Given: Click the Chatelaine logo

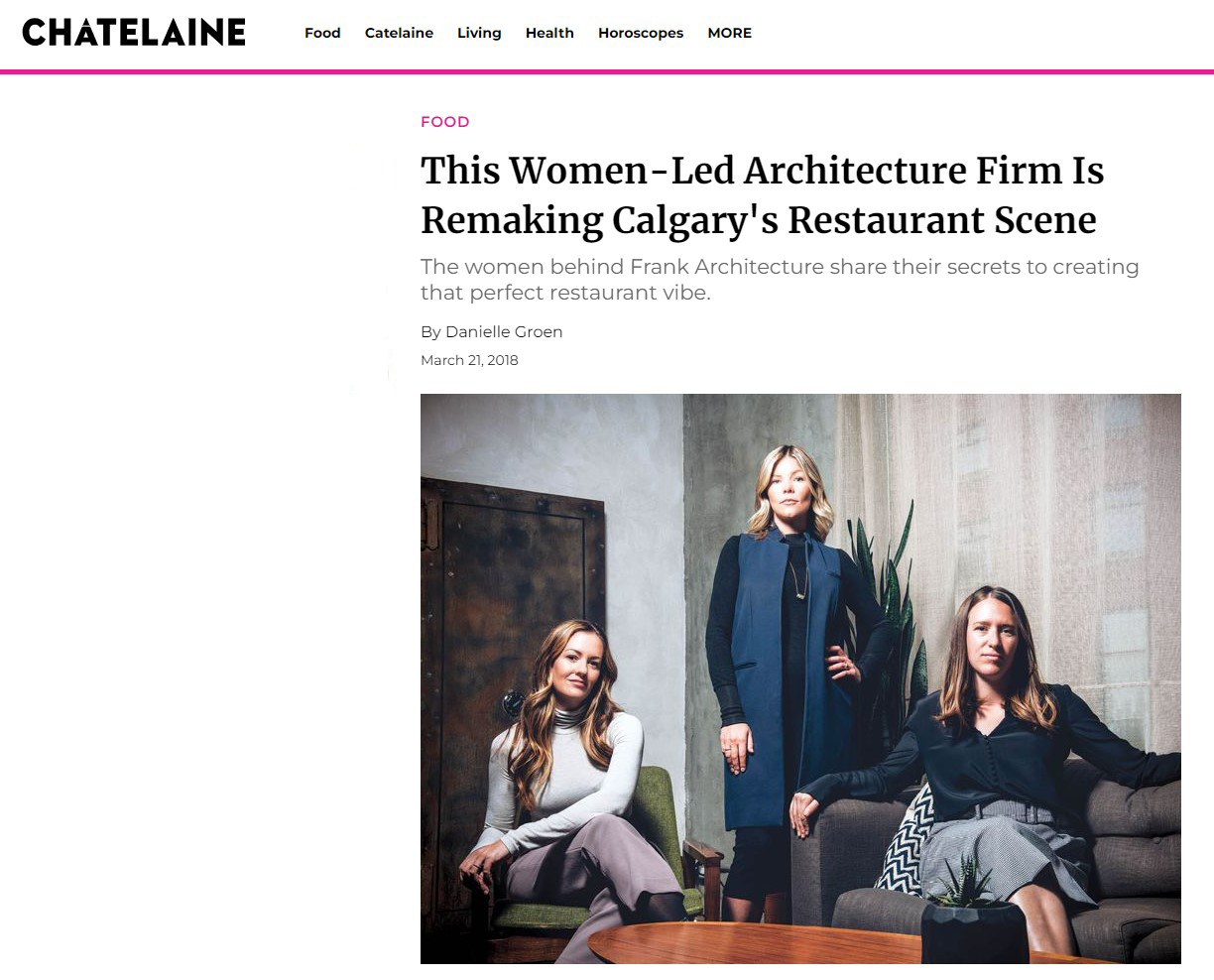Looking at the screenshot, I should (134, 33).
